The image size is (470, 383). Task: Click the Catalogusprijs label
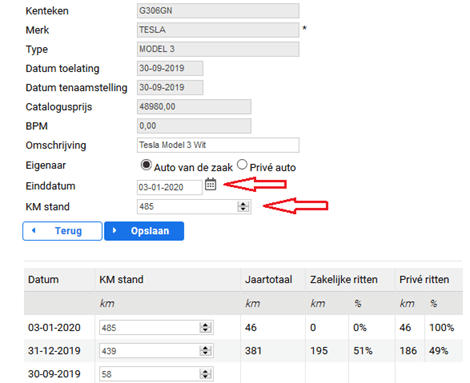coord(59,107)
